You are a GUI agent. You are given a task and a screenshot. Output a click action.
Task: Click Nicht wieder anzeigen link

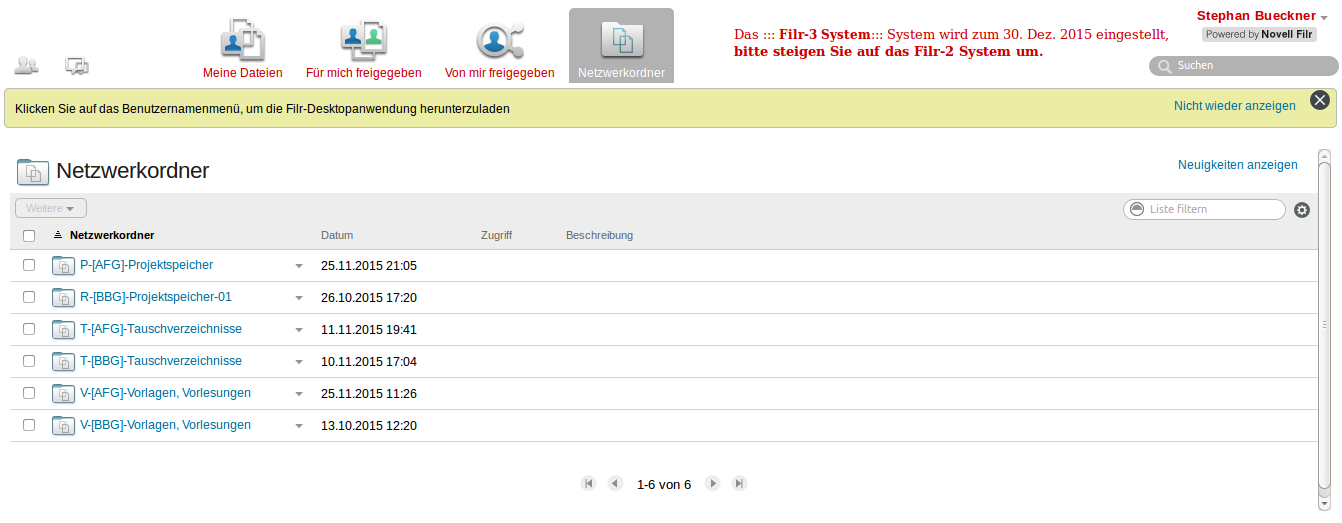pos(1234,105)
